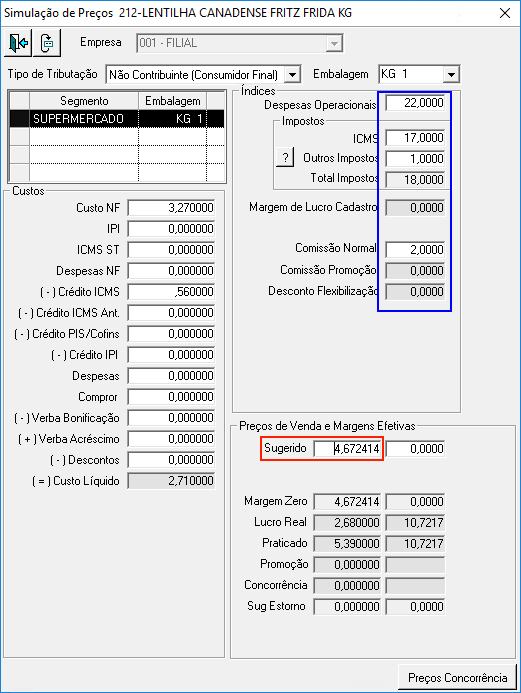
Task: Click the Verba Bonificação field
Action: coord(171,418)
